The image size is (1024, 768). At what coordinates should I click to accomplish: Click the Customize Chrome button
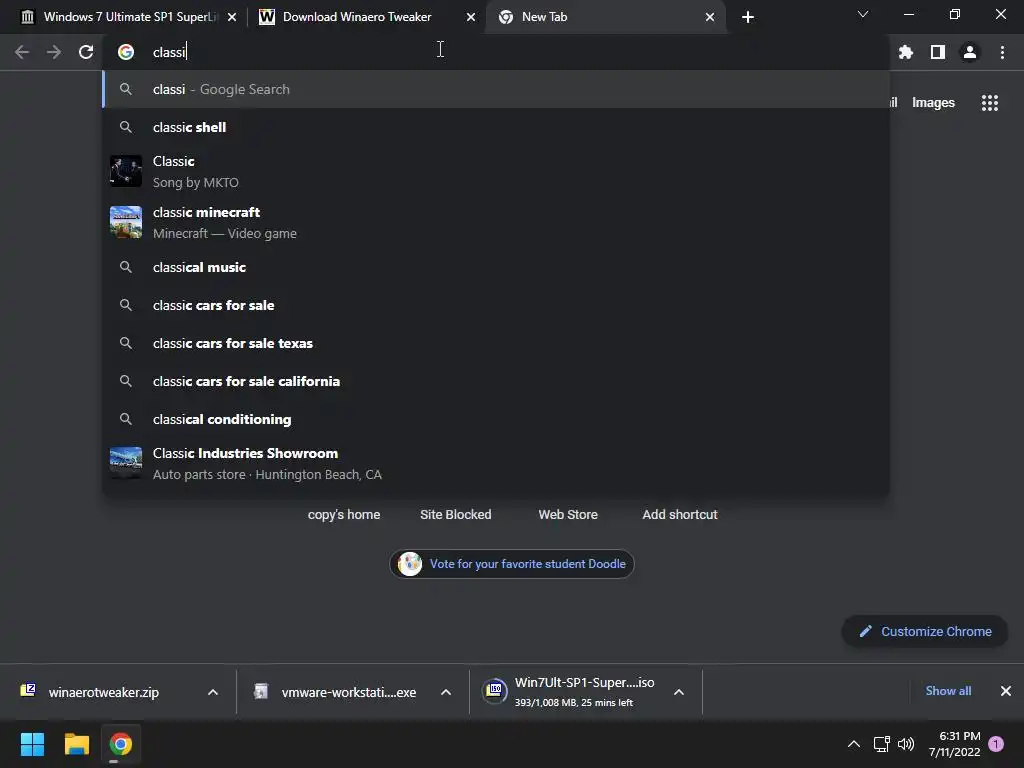pos(925,632)
